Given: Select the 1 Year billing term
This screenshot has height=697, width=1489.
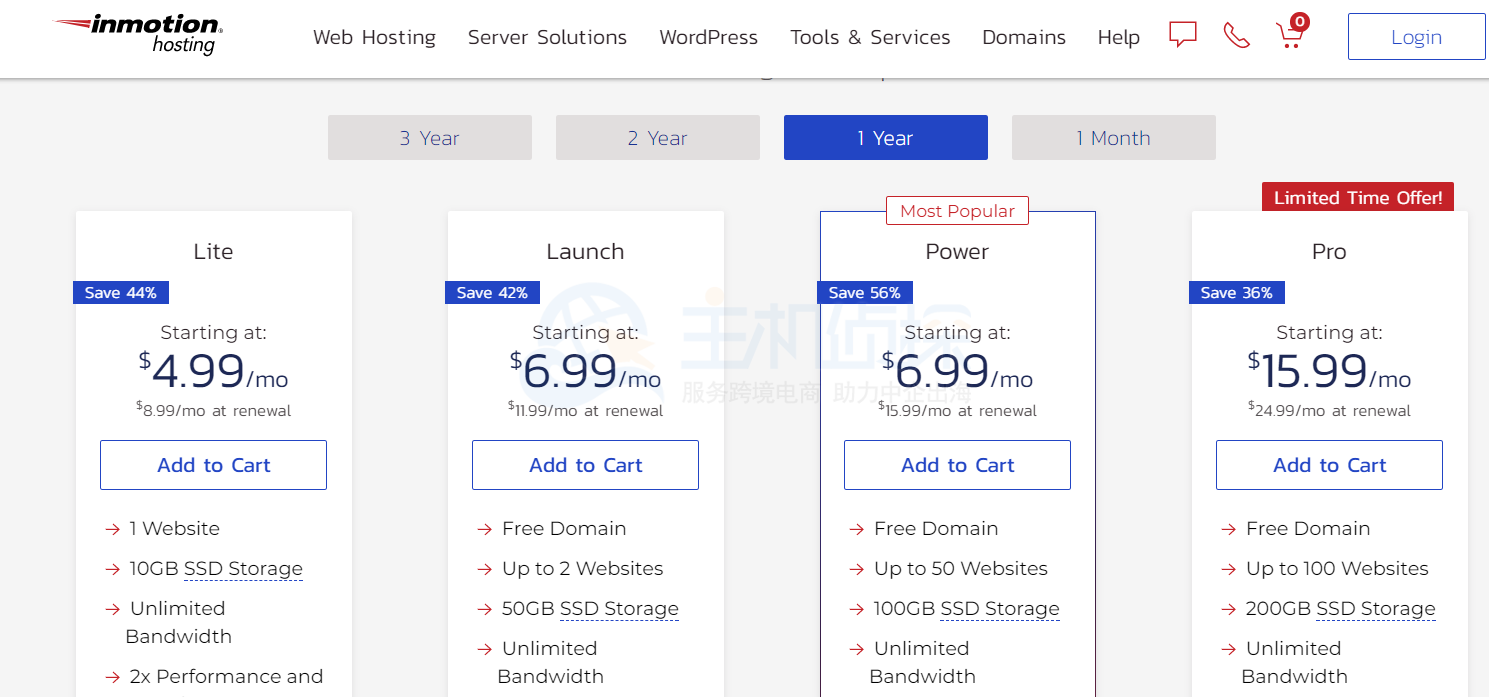Looking at the screenshot, I should pos(885,138).
